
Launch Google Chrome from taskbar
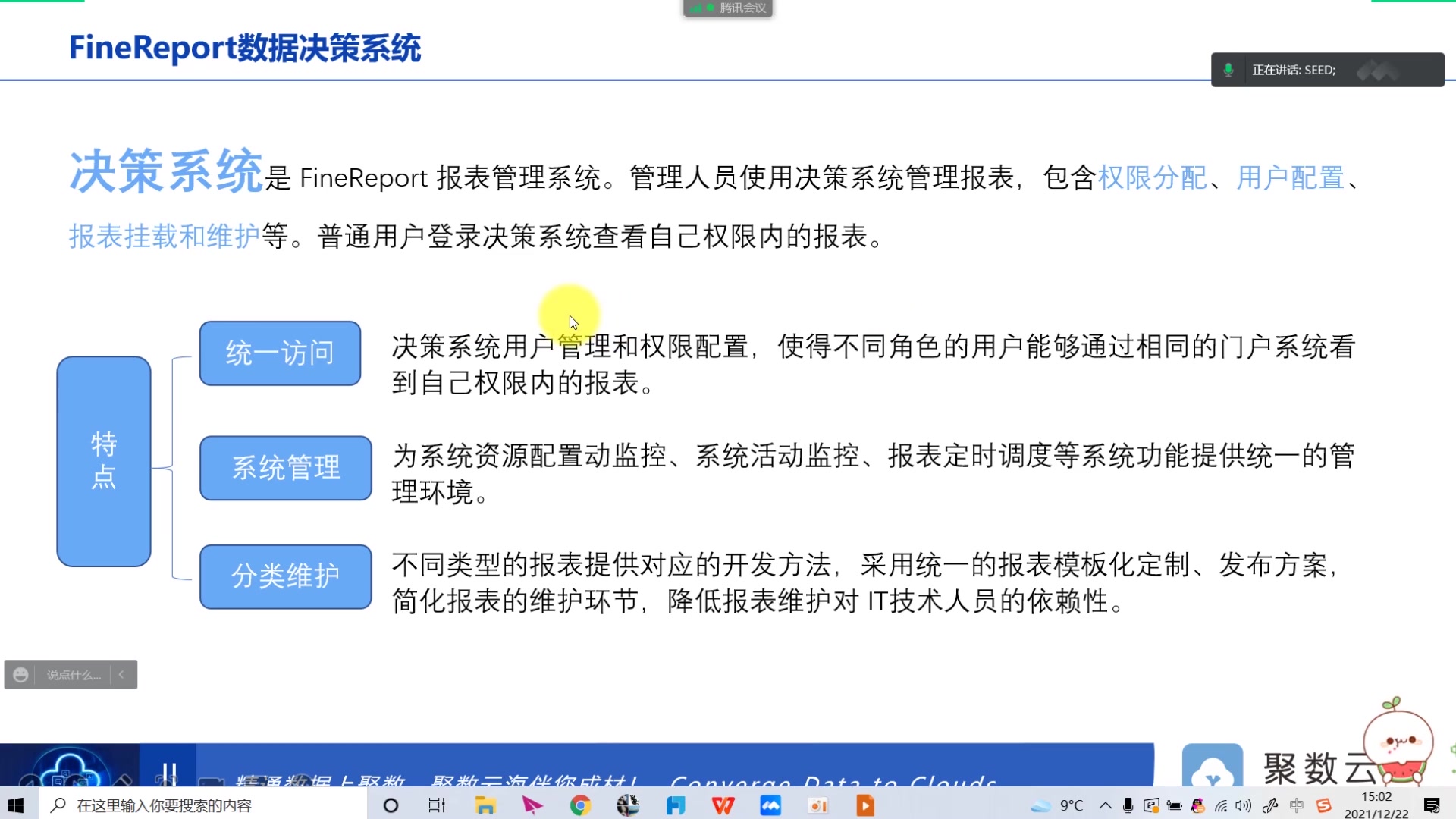[580, 805]
